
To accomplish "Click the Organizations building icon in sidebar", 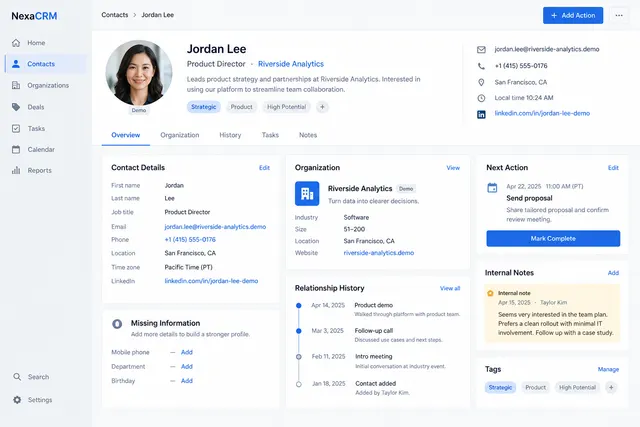I will tap(16, 85).
